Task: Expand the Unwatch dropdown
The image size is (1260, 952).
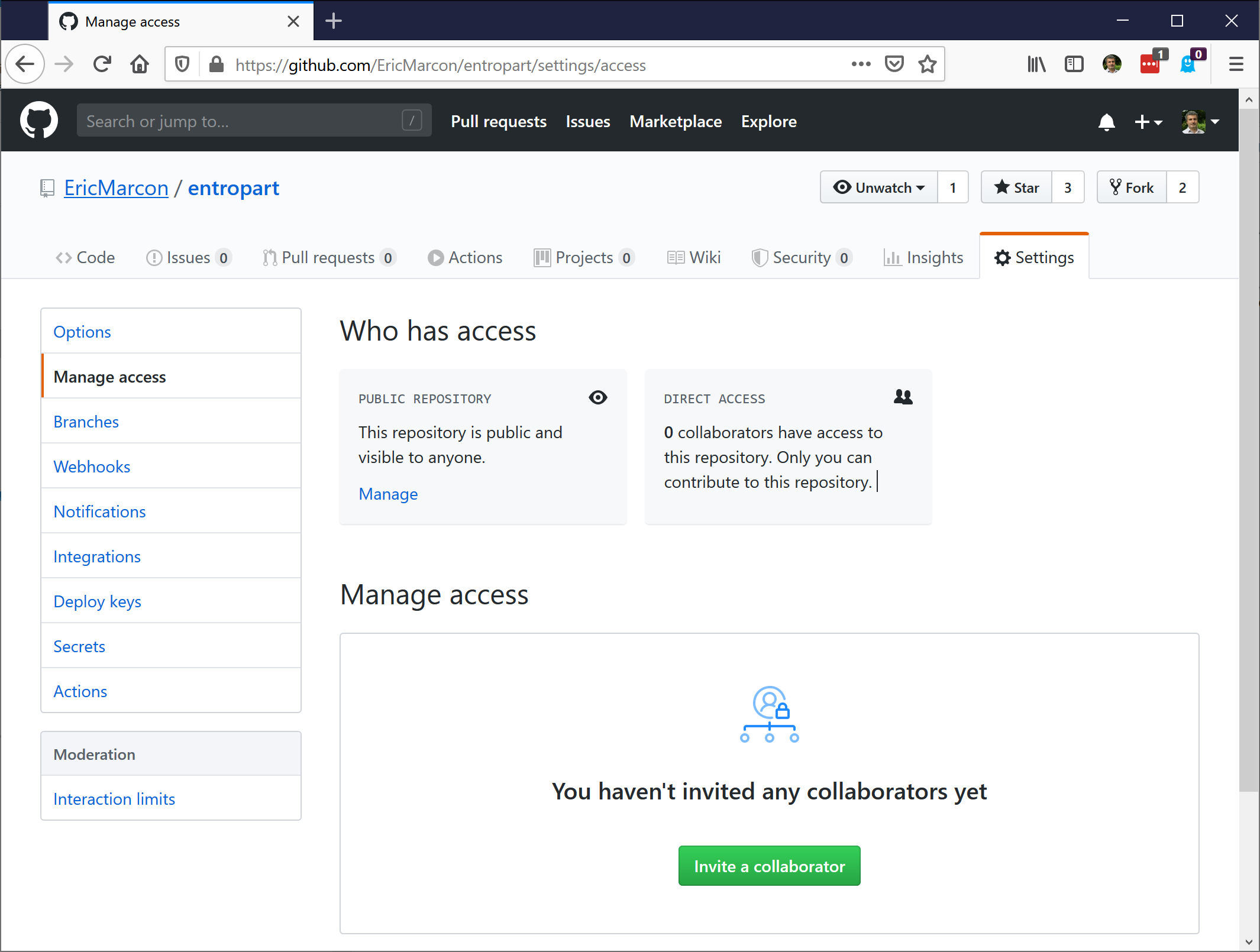Action: [879, 187]
